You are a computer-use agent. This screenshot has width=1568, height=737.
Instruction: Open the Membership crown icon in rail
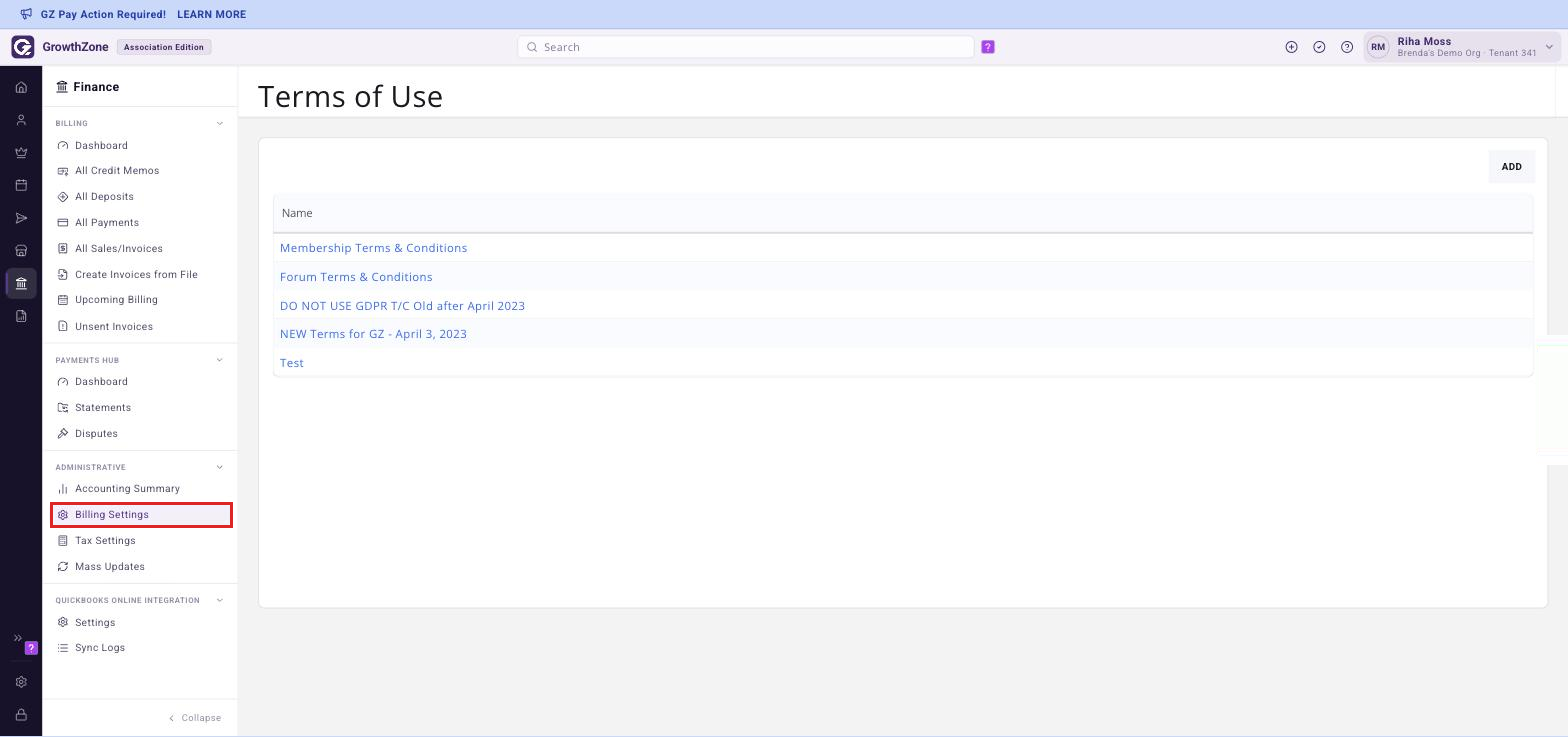coord(21,153)
